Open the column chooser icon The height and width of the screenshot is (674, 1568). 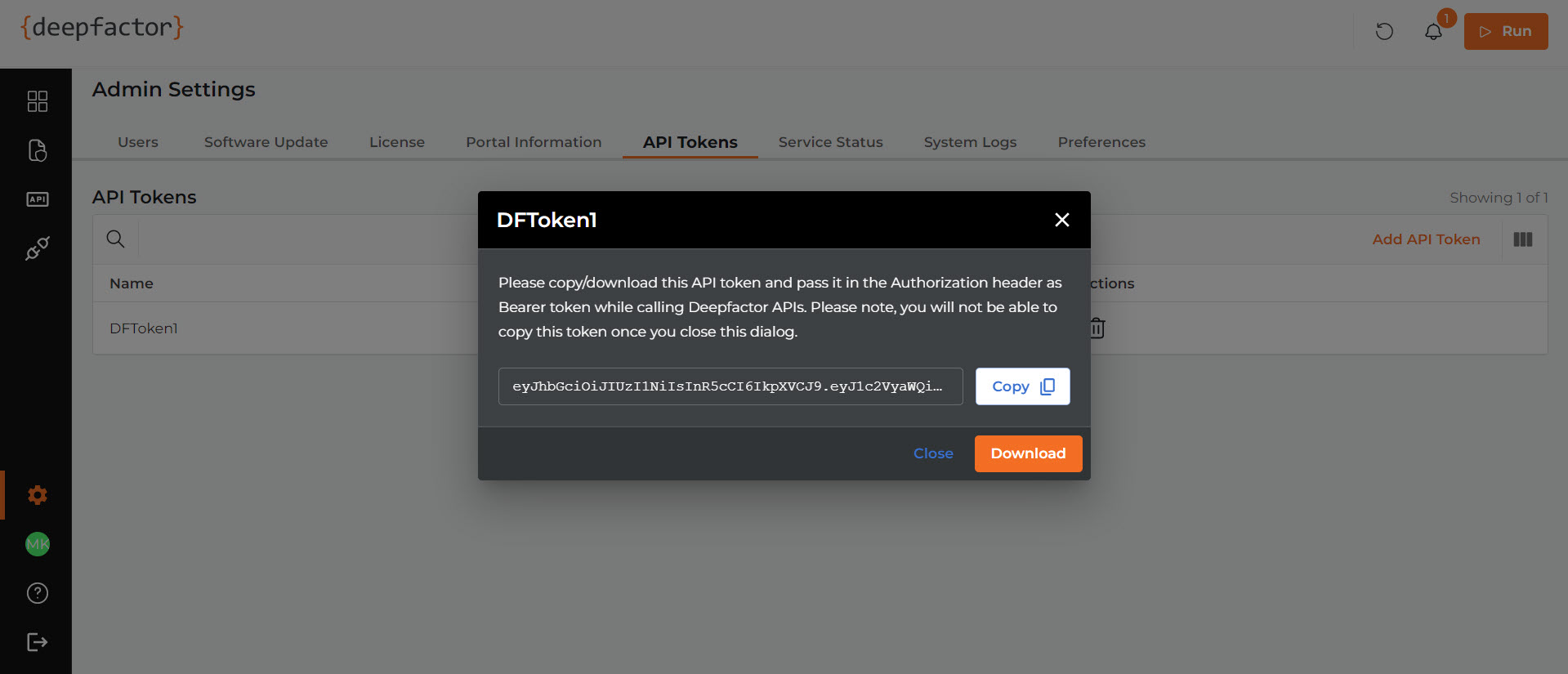[1523, 239]
